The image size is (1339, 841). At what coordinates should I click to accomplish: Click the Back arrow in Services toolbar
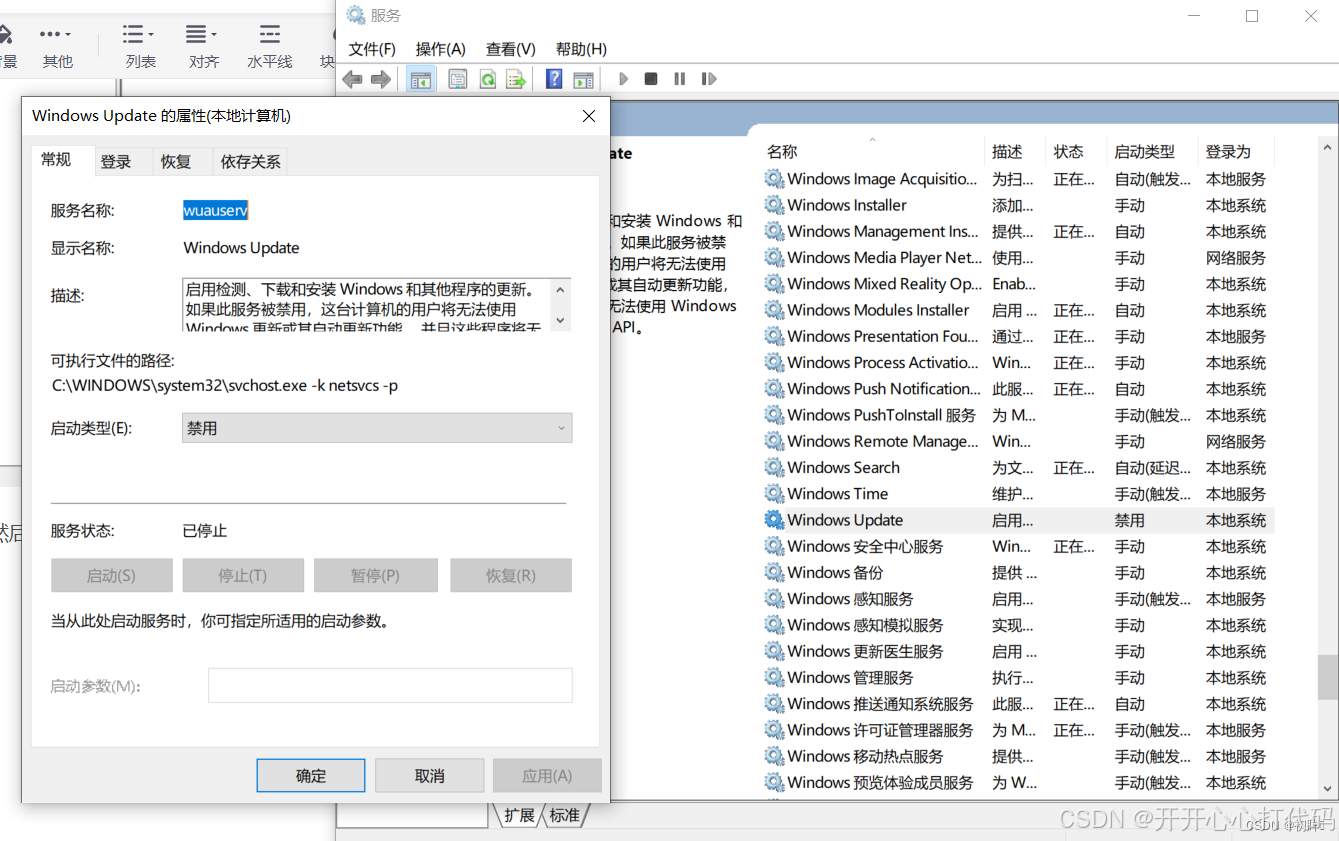coord(352,79)
